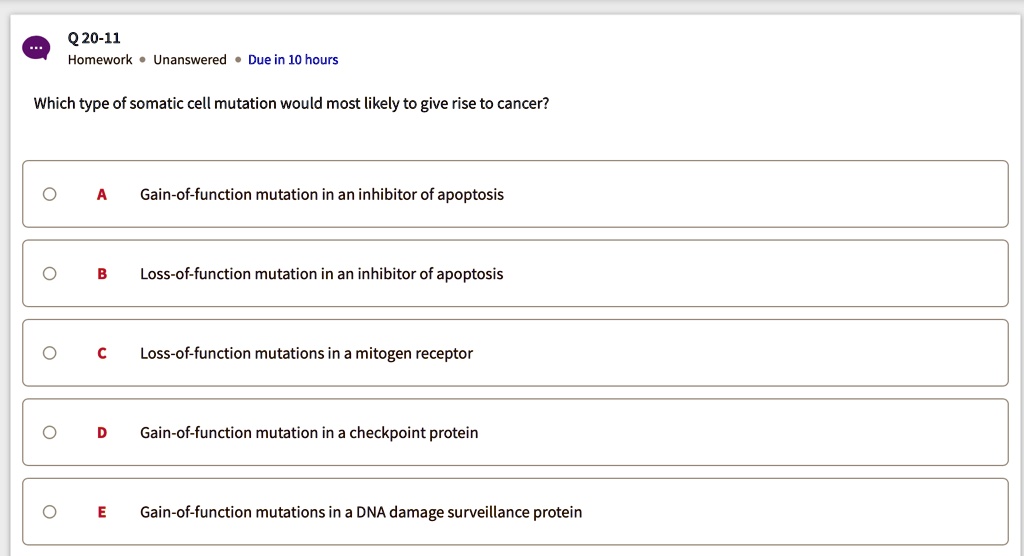Click the red letter C label

click(x=102, y=353)
